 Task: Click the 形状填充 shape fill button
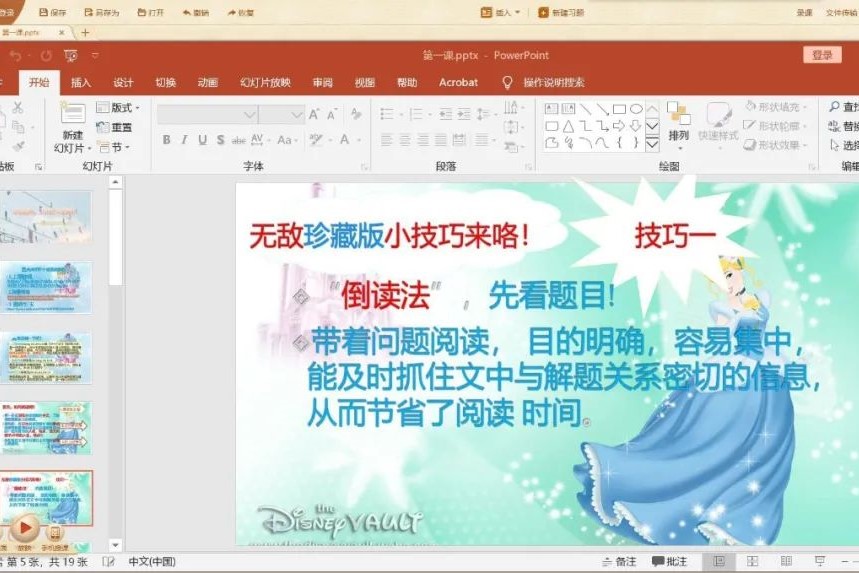tap(776, 107)
